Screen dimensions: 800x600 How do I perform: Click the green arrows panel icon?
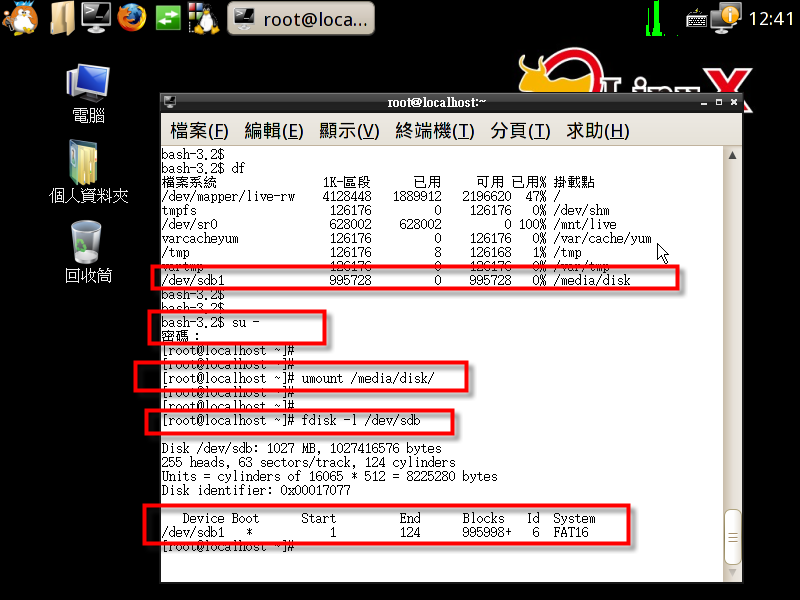click(x=167, y=17)
